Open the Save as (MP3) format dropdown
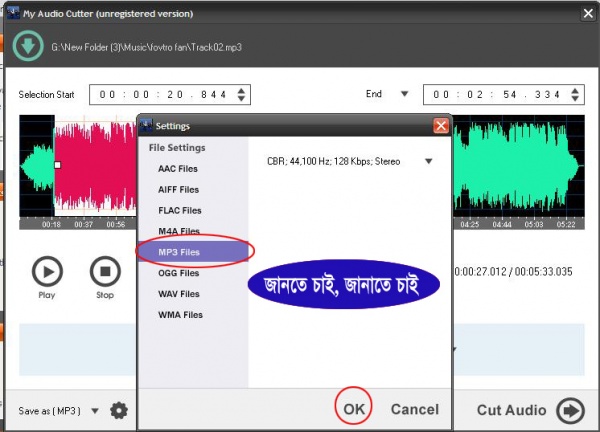Screen dimensions: 600x432 click(x=95, y=411)
